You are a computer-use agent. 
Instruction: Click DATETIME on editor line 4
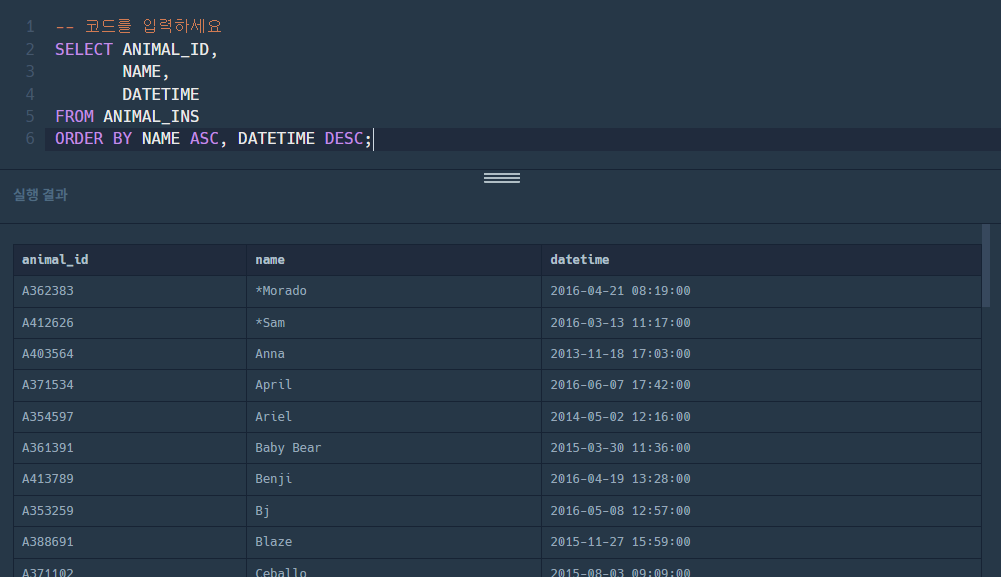161,94
